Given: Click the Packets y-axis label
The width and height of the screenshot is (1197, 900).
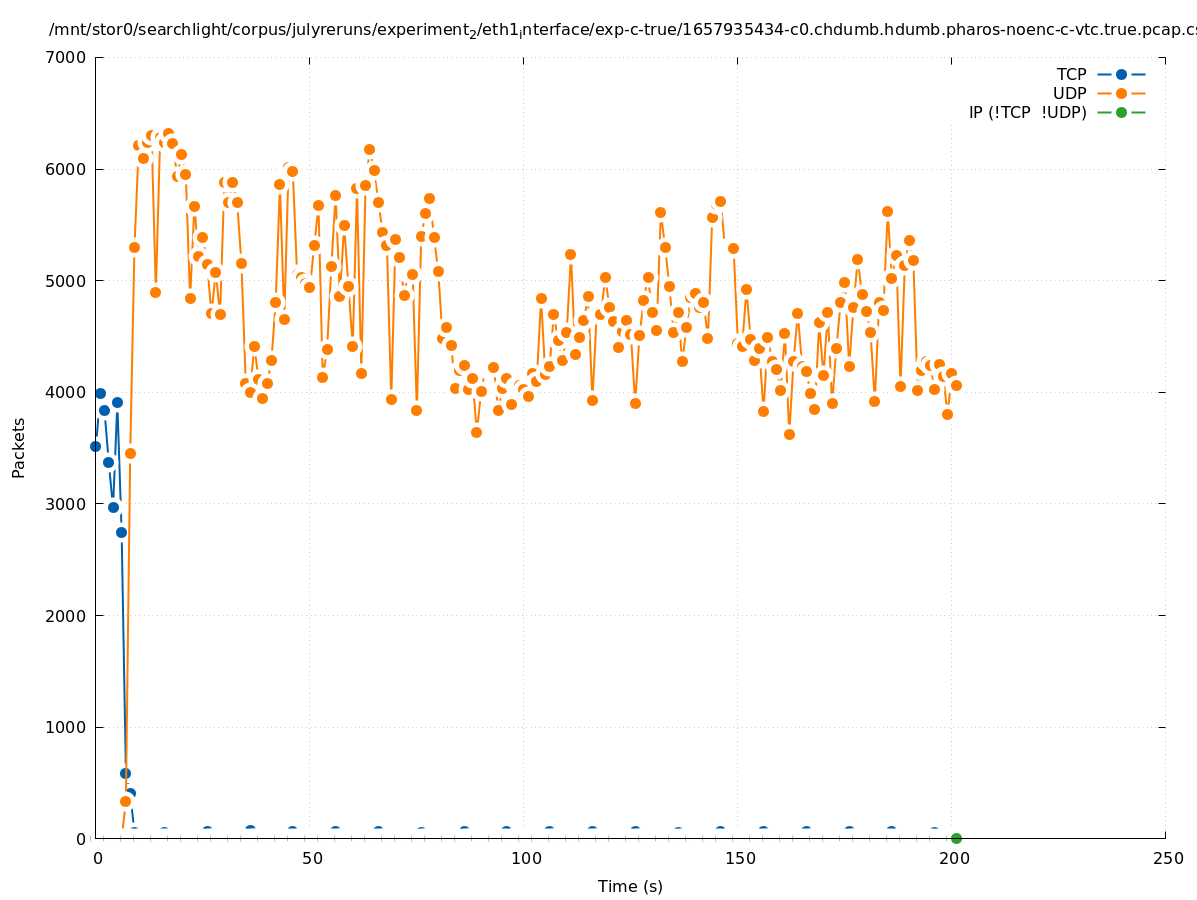Looking at the screenshot, I should click(x=19, y=447).
